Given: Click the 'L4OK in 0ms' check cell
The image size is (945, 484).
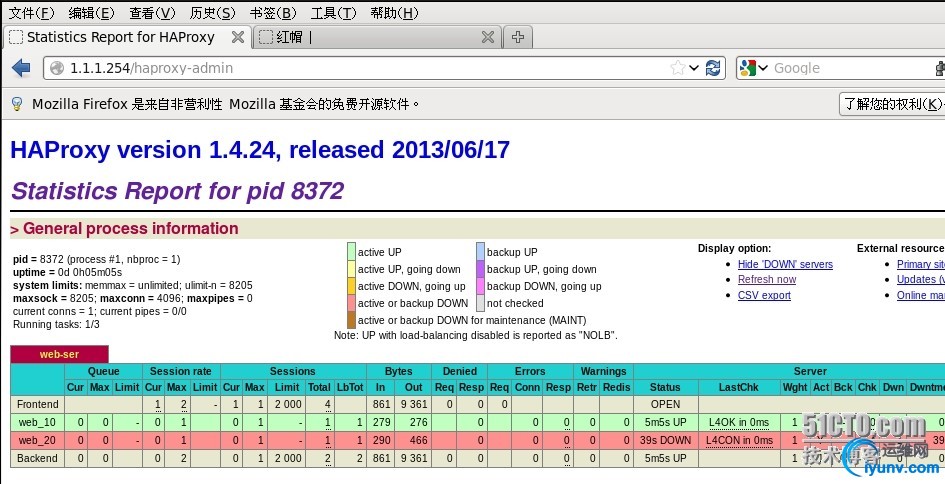Looking at the screenshot, I should pos(739,423).
